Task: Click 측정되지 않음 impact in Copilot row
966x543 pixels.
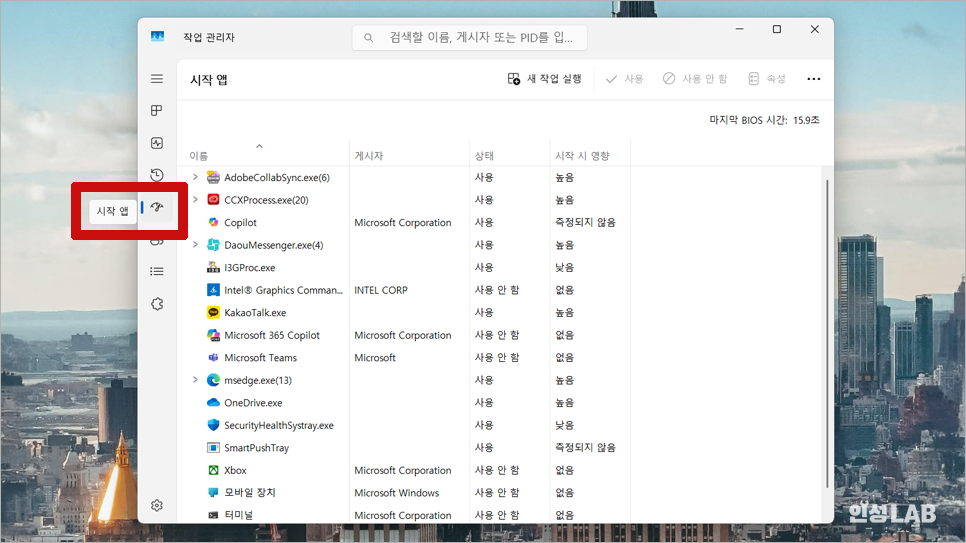Action: tap(585, 223)
